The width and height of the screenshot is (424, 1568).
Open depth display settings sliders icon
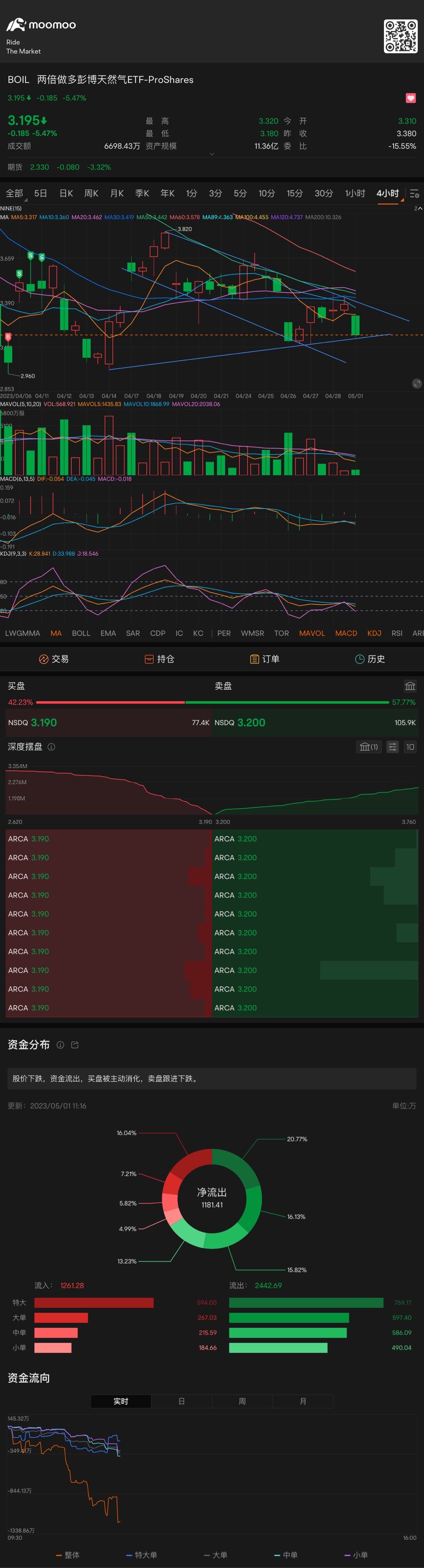click(393, 747)
